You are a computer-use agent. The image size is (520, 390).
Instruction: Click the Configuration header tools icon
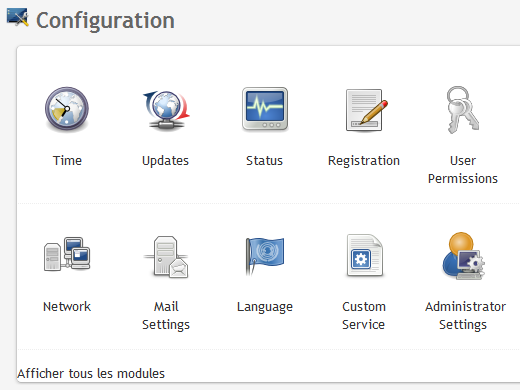pos(17,18)
